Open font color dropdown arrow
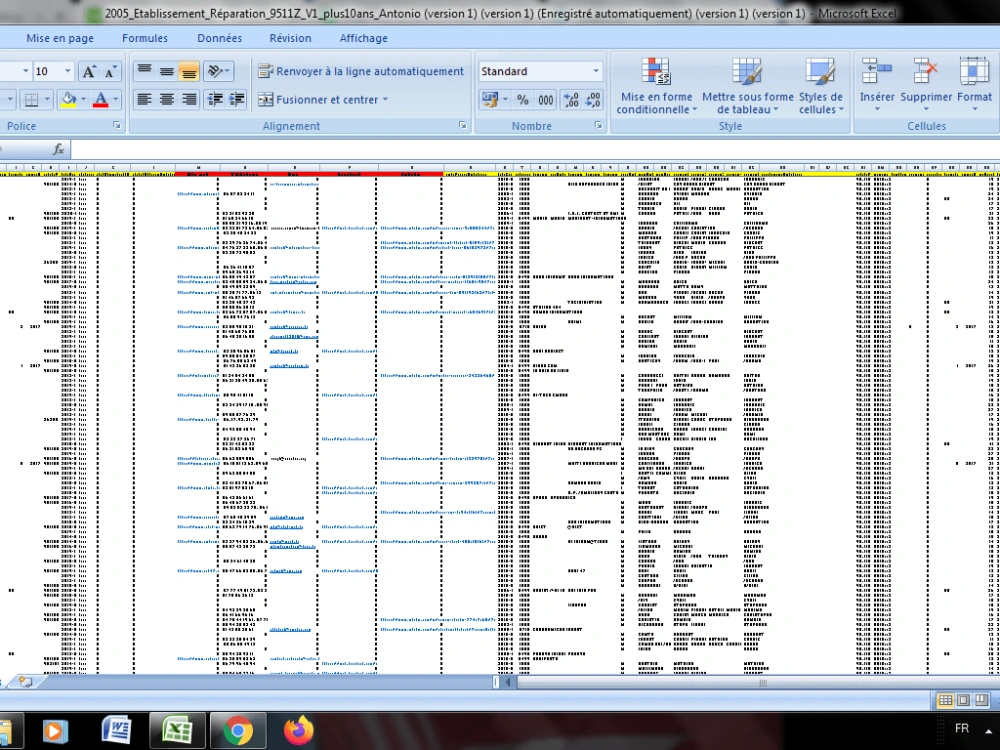The height and width of the screenshot is (750, 1000). click(116, 99)
